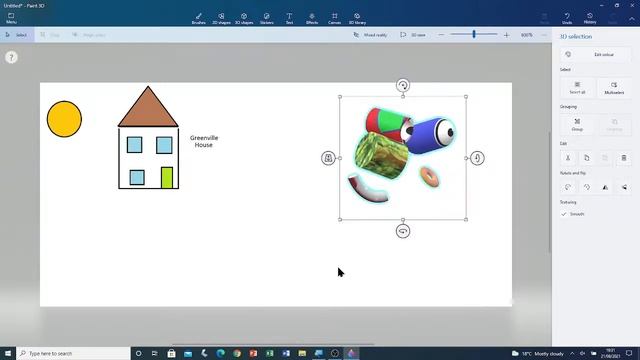Image resolution: width=640 pixels, height=360 pixels.
Task: Click the zoom out minus button
Action: (x=441, y=35)
